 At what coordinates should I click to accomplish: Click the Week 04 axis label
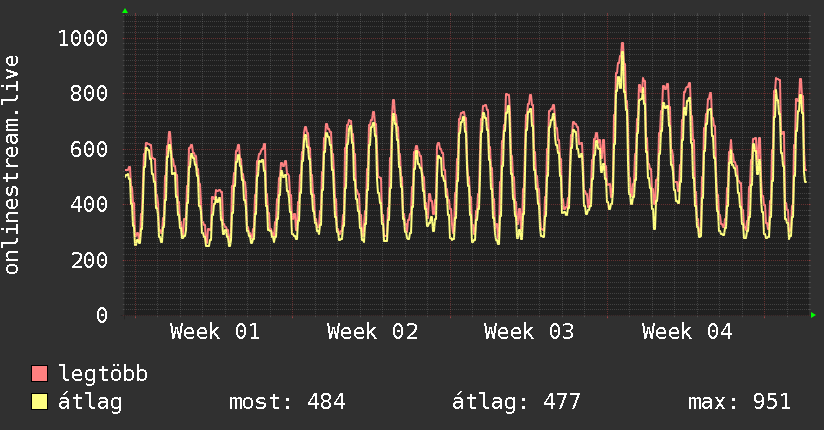[687, 332]
